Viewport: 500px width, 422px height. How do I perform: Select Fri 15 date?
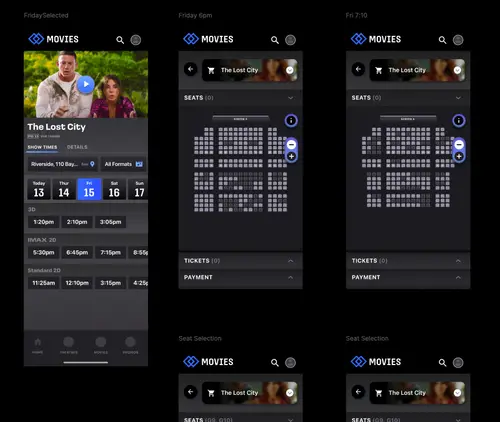(x=89, y=189)
